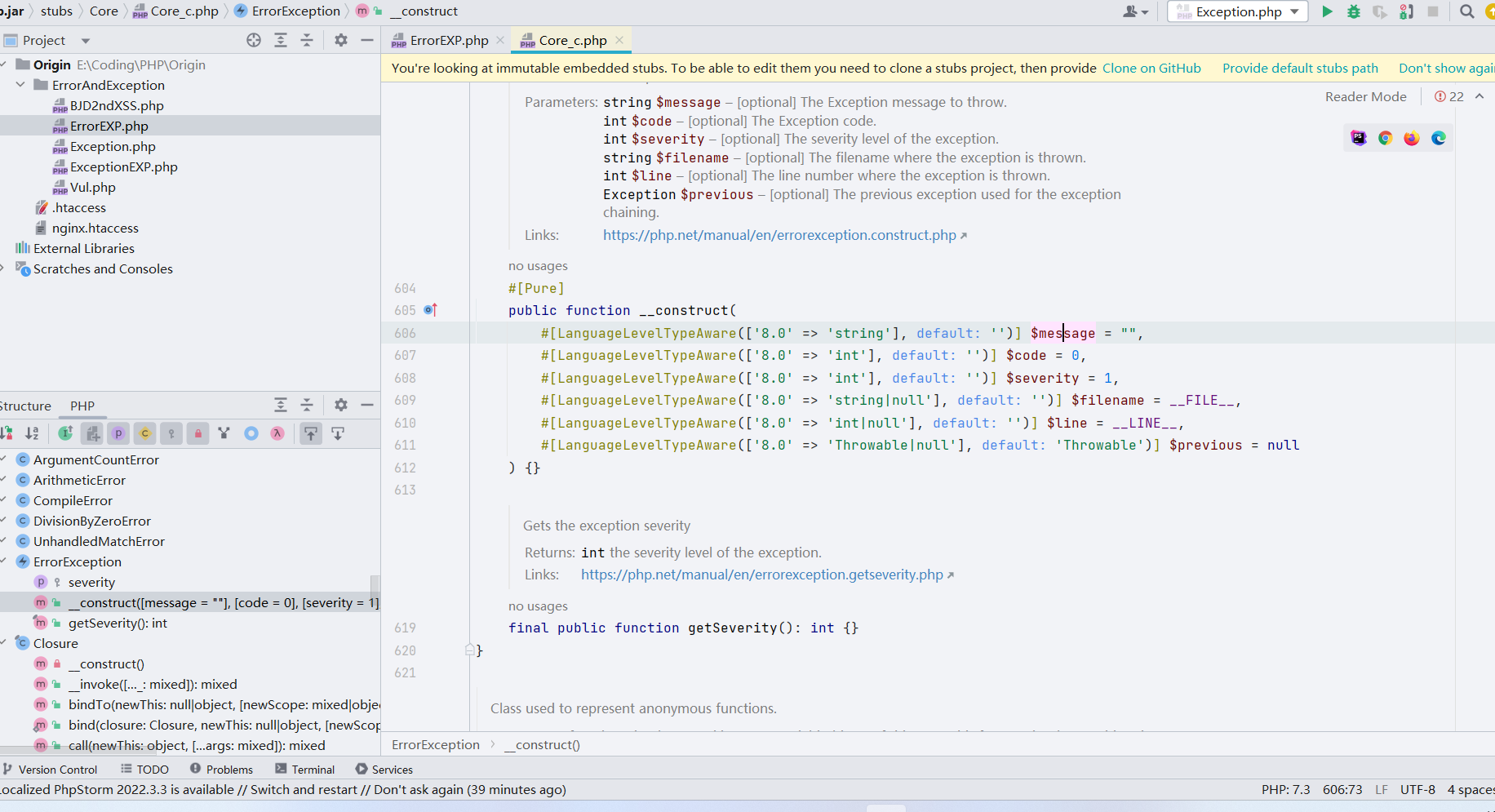This screenshot has width=1495, height=812.
Task: Toggle Show Lambdas filter in Structure
Action: [277, 433]
